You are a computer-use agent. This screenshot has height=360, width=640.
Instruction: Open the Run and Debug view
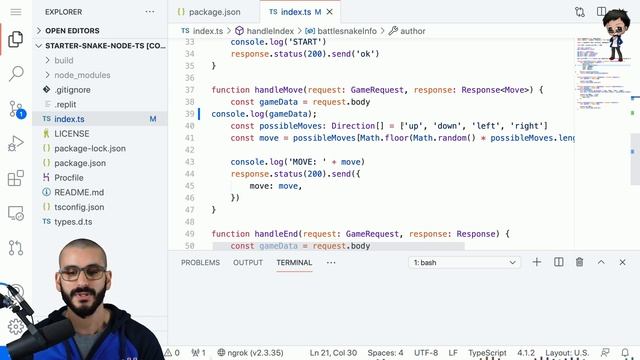coord(16,144)
